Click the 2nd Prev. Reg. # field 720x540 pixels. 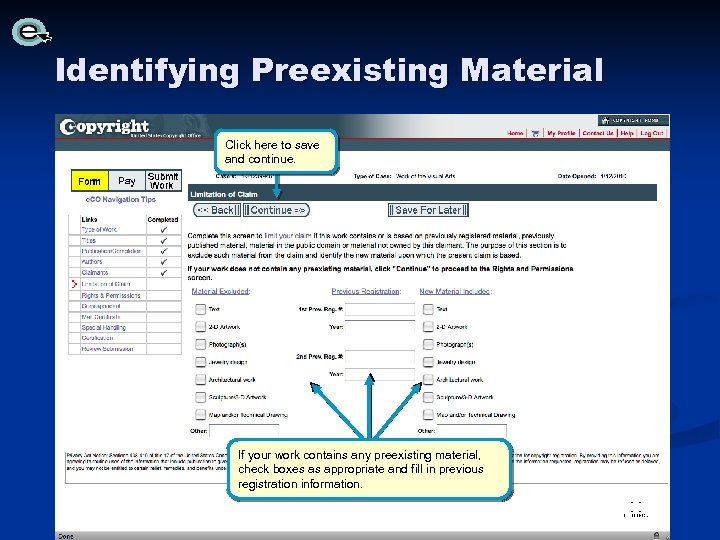click(x=380, y=356)
